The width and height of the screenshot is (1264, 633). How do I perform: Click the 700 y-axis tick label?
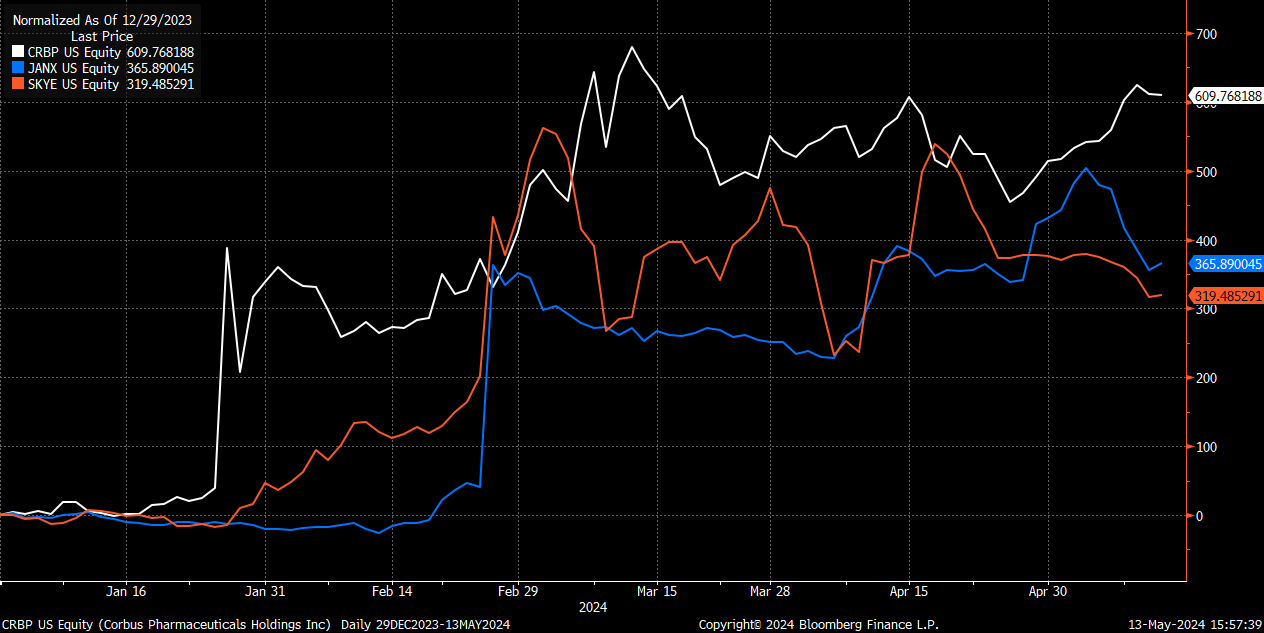coord(1207,34)
